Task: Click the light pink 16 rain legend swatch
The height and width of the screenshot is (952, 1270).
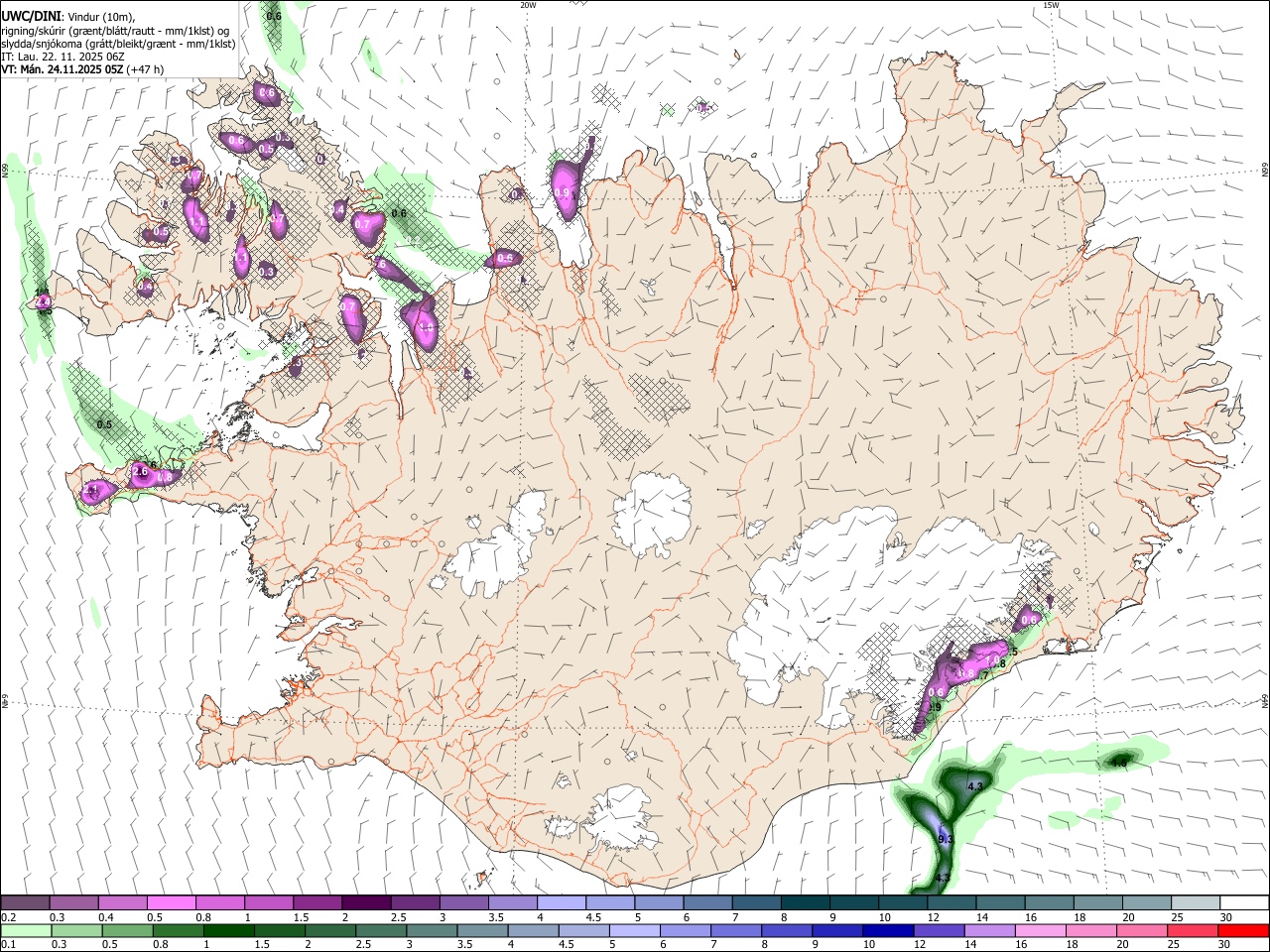Action: pos(1041,931)
